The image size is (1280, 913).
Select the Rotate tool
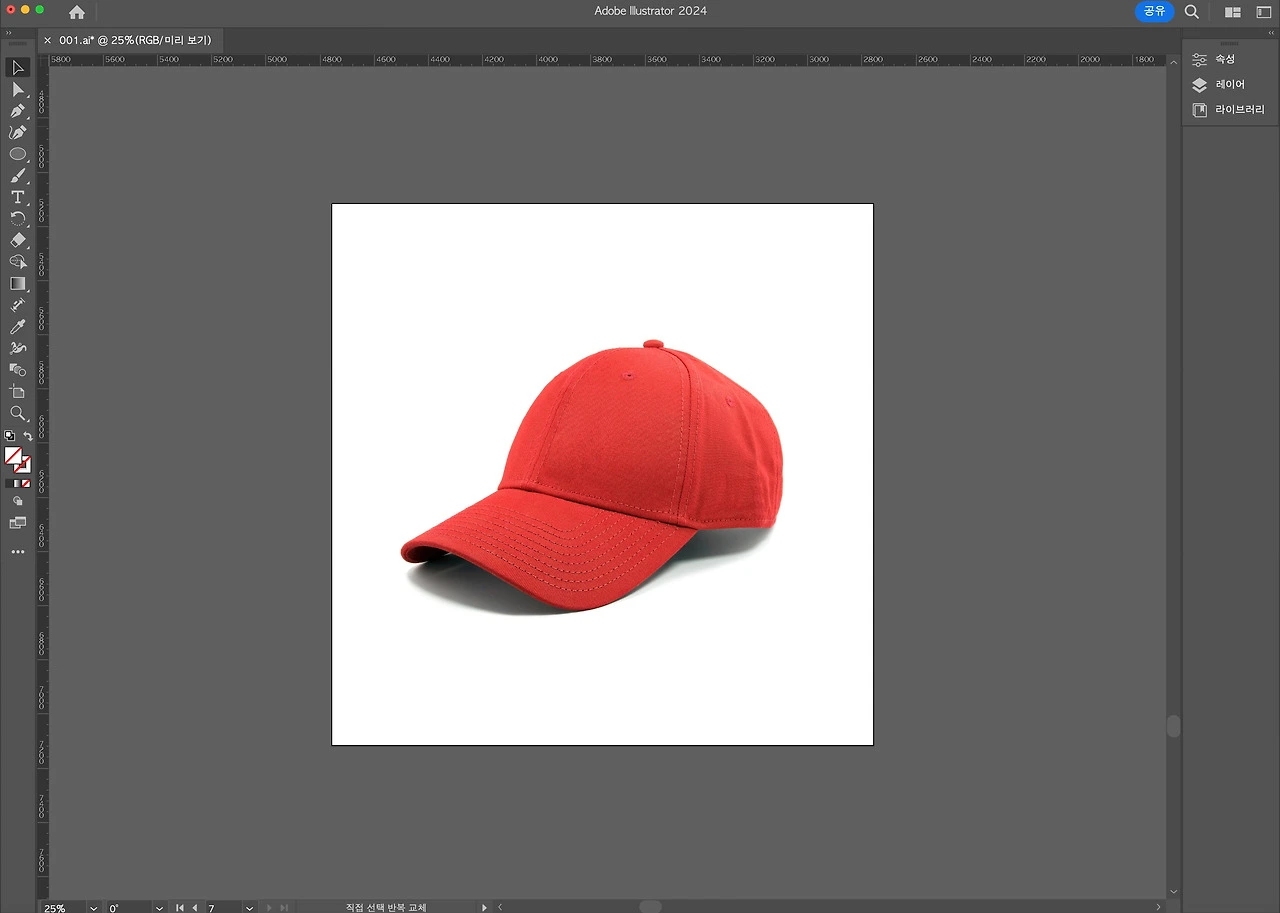[18, 219]
